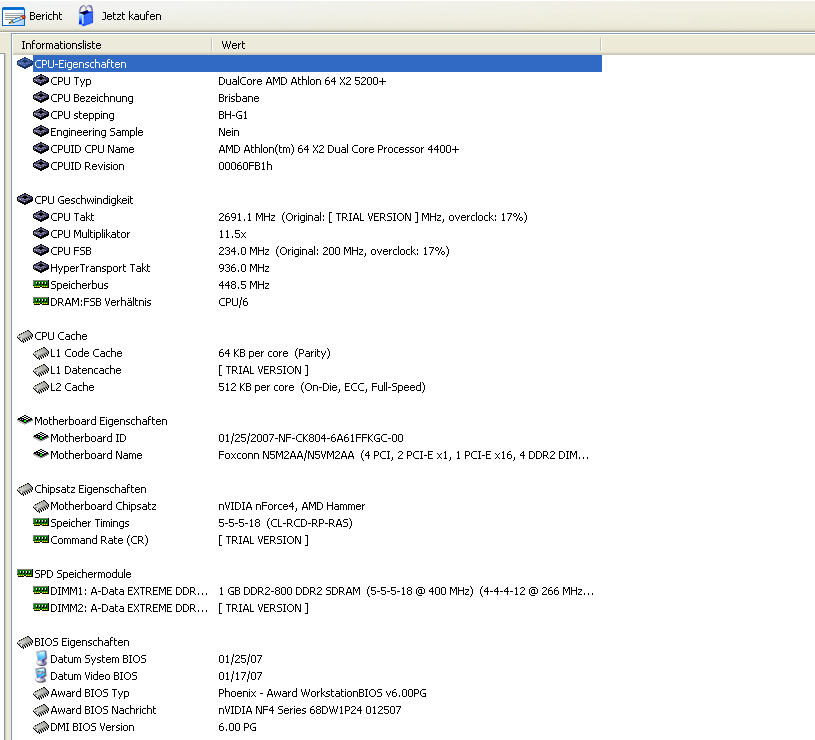Viewport: 815px width, 740px height.
Task: Click the icon beside CPU stepping
Action: coord(41,115)
